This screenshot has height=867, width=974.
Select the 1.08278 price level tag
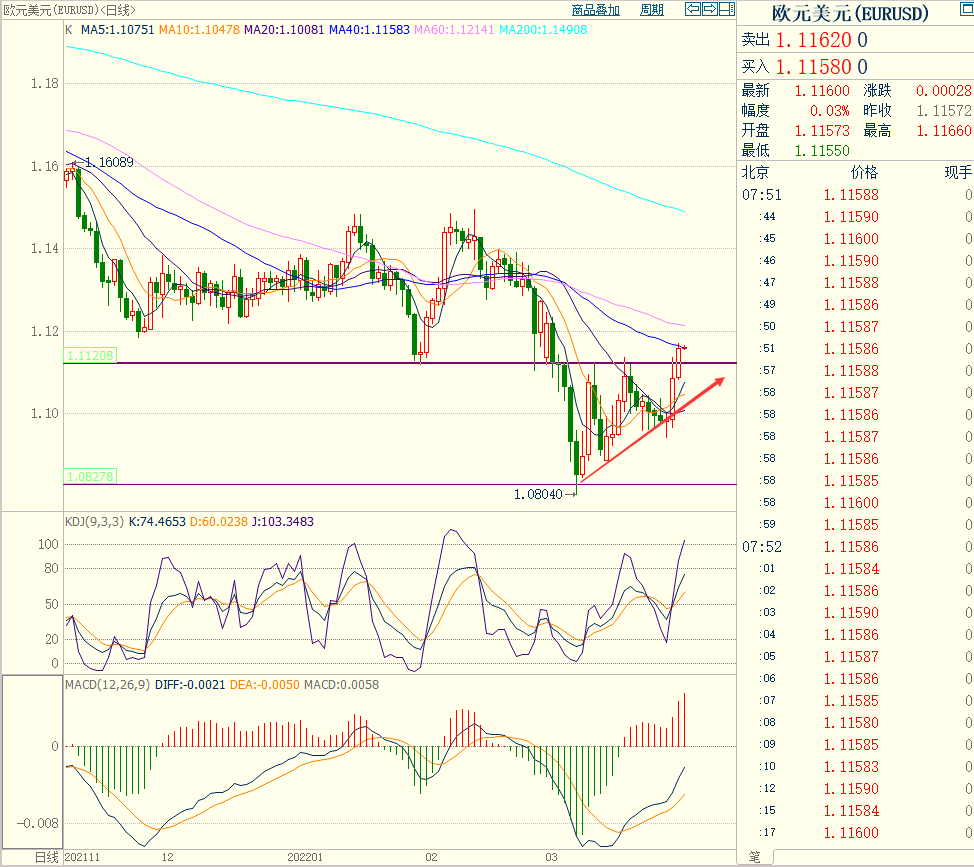pyautogui.click(x=90, y=477)
